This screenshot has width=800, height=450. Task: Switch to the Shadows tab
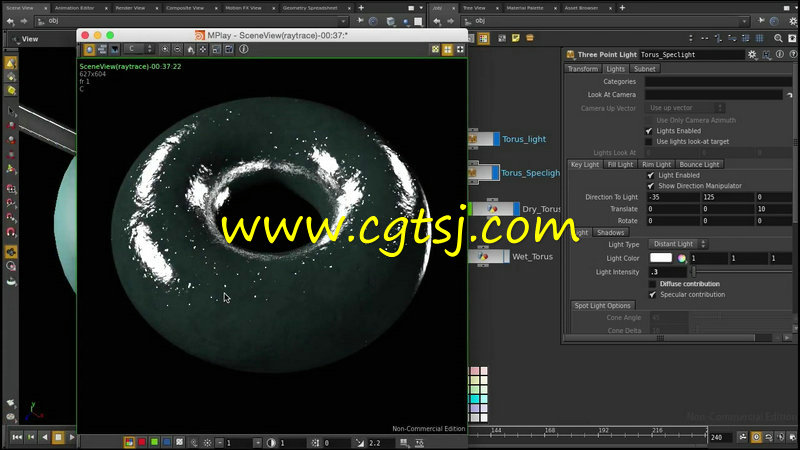click(x=610, y=233)
